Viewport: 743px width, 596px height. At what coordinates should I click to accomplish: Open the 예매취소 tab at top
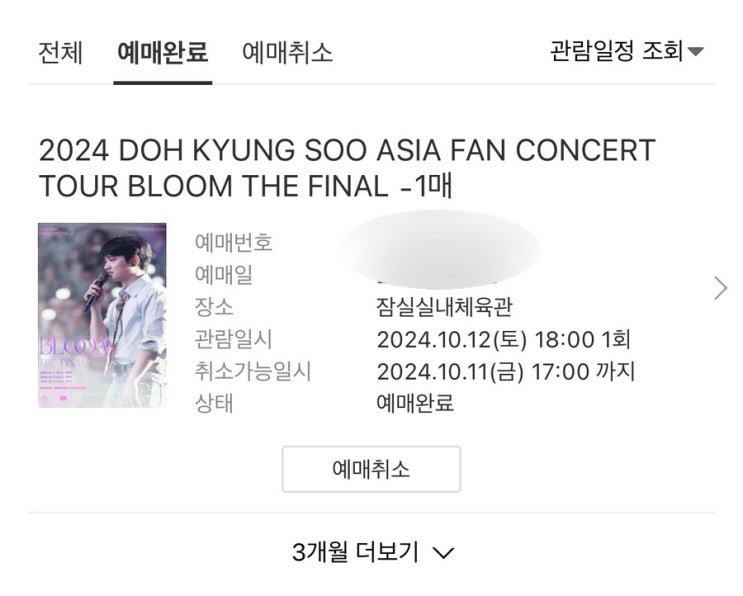(287, 52)
